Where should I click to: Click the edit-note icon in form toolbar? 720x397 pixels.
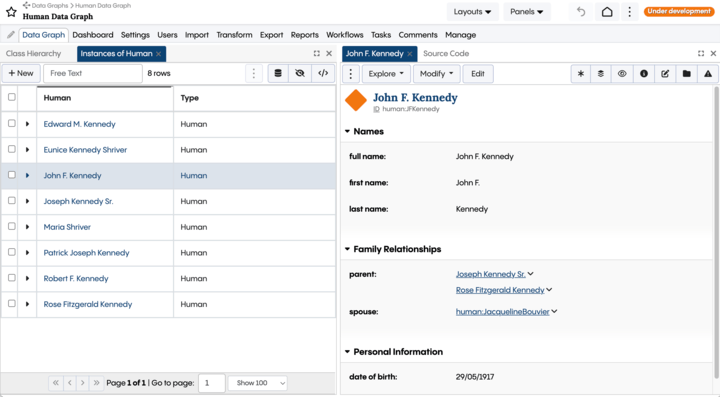click(665, 73)
